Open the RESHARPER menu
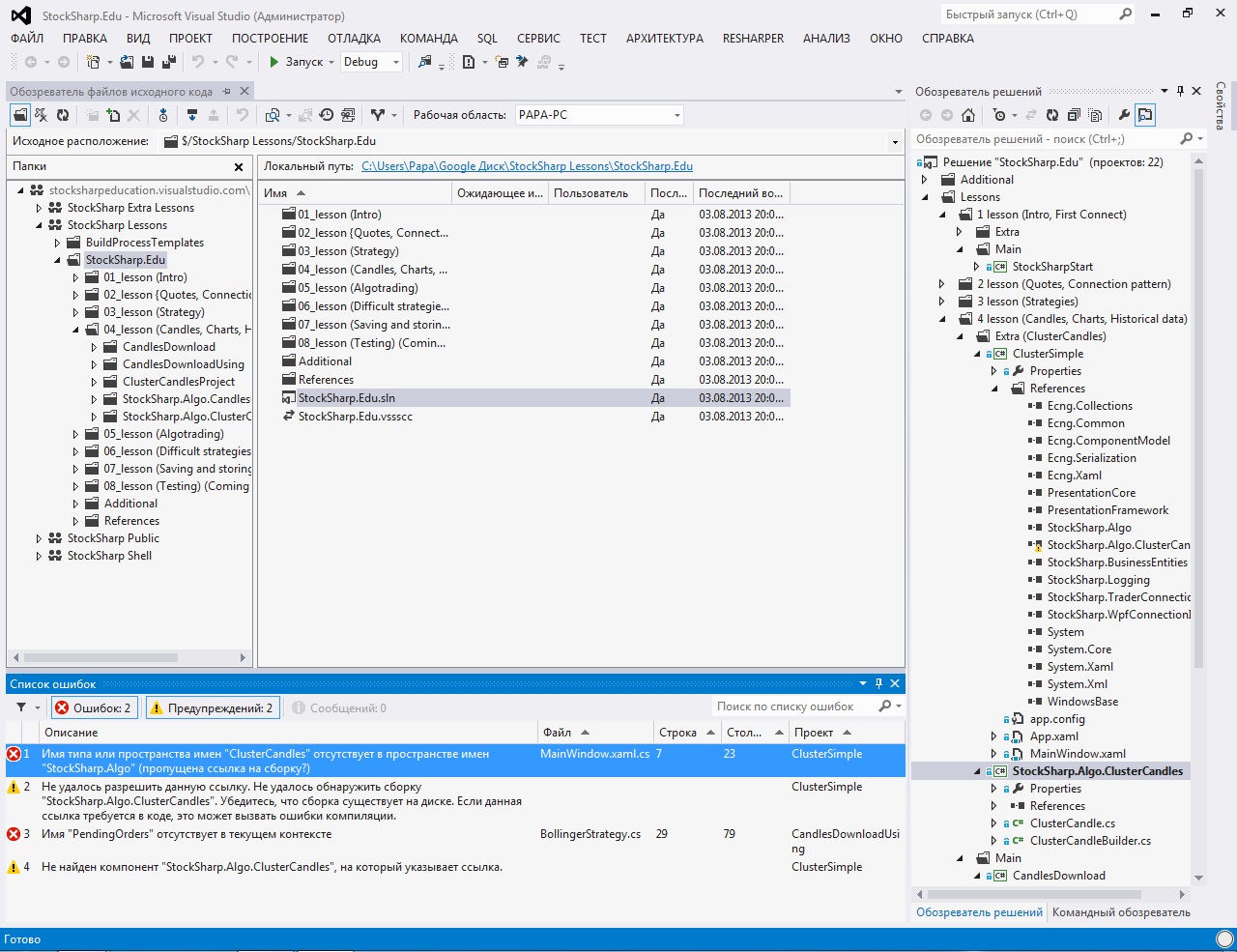 point(754,39)
